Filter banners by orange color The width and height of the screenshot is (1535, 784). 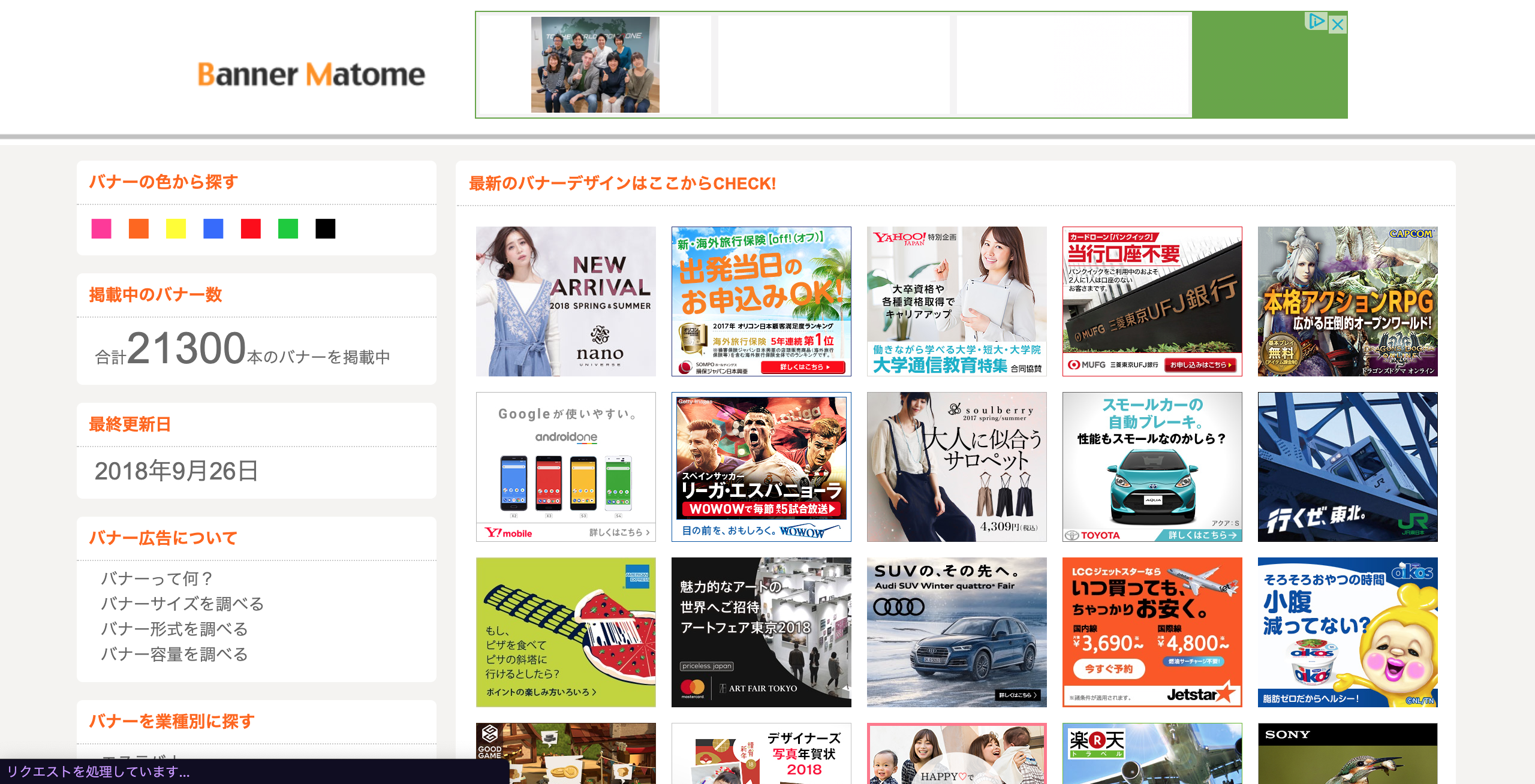[139, 228]
